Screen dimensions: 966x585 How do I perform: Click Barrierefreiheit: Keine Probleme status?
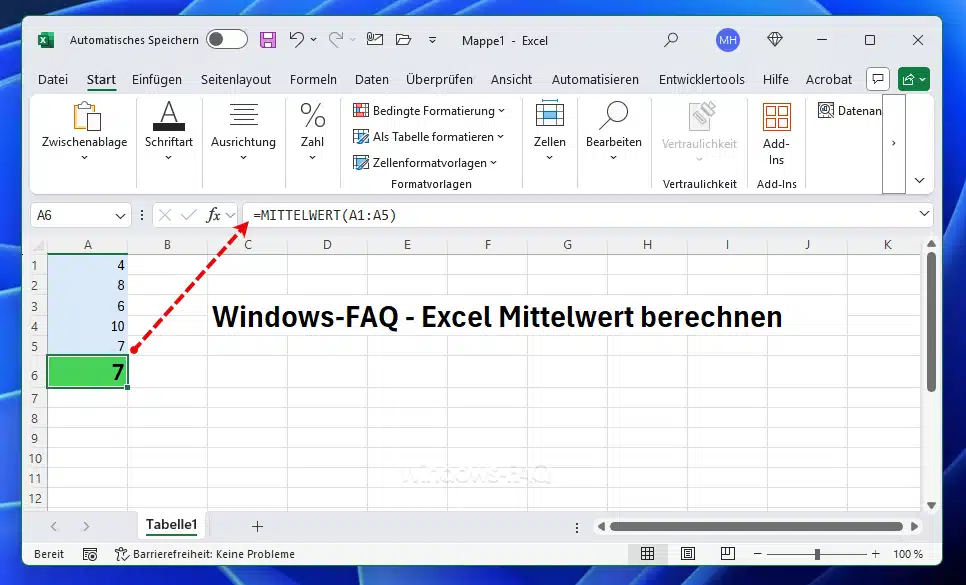(205, 554)
